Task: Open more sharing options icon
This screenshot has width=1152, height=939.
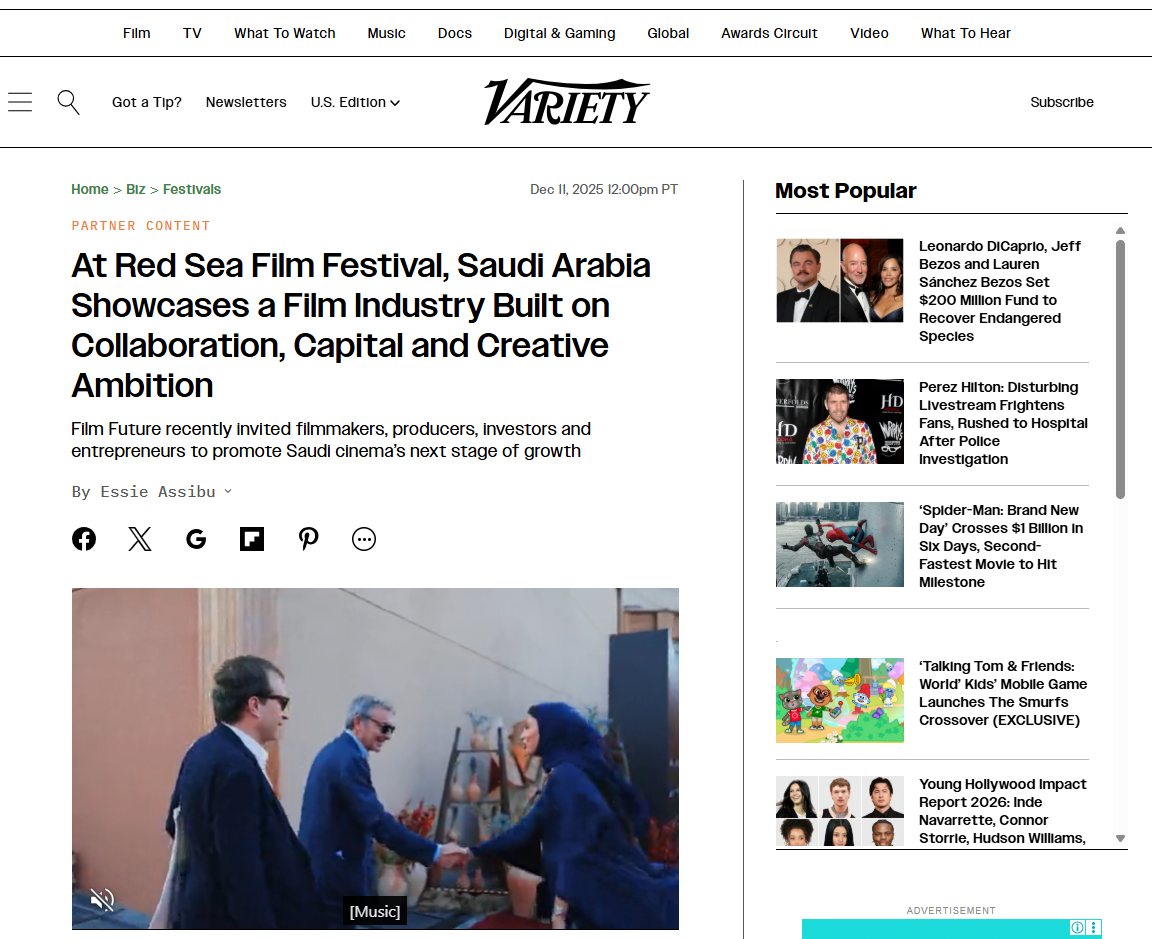Action: 364,539
